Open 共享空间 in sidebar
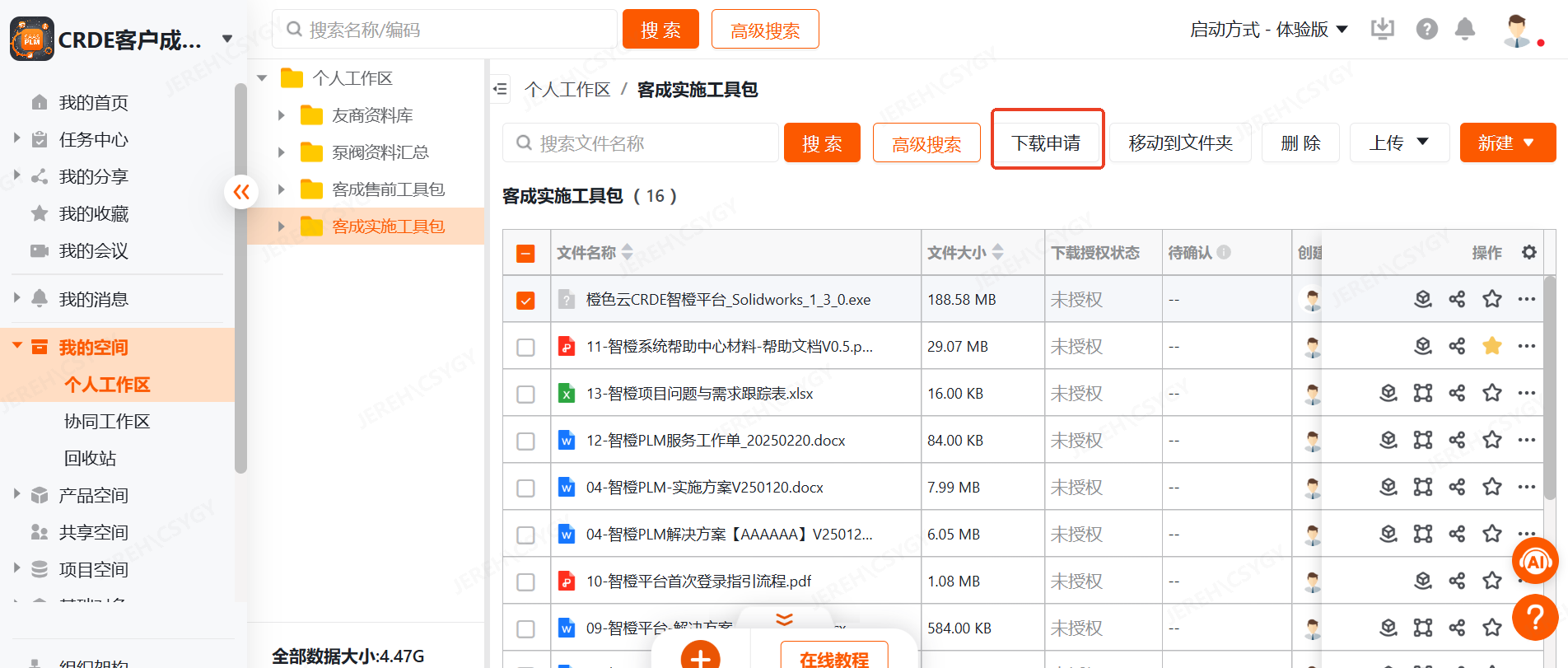Image resolution: width=1568 pixels, height=668 pixels. point(94,532)
